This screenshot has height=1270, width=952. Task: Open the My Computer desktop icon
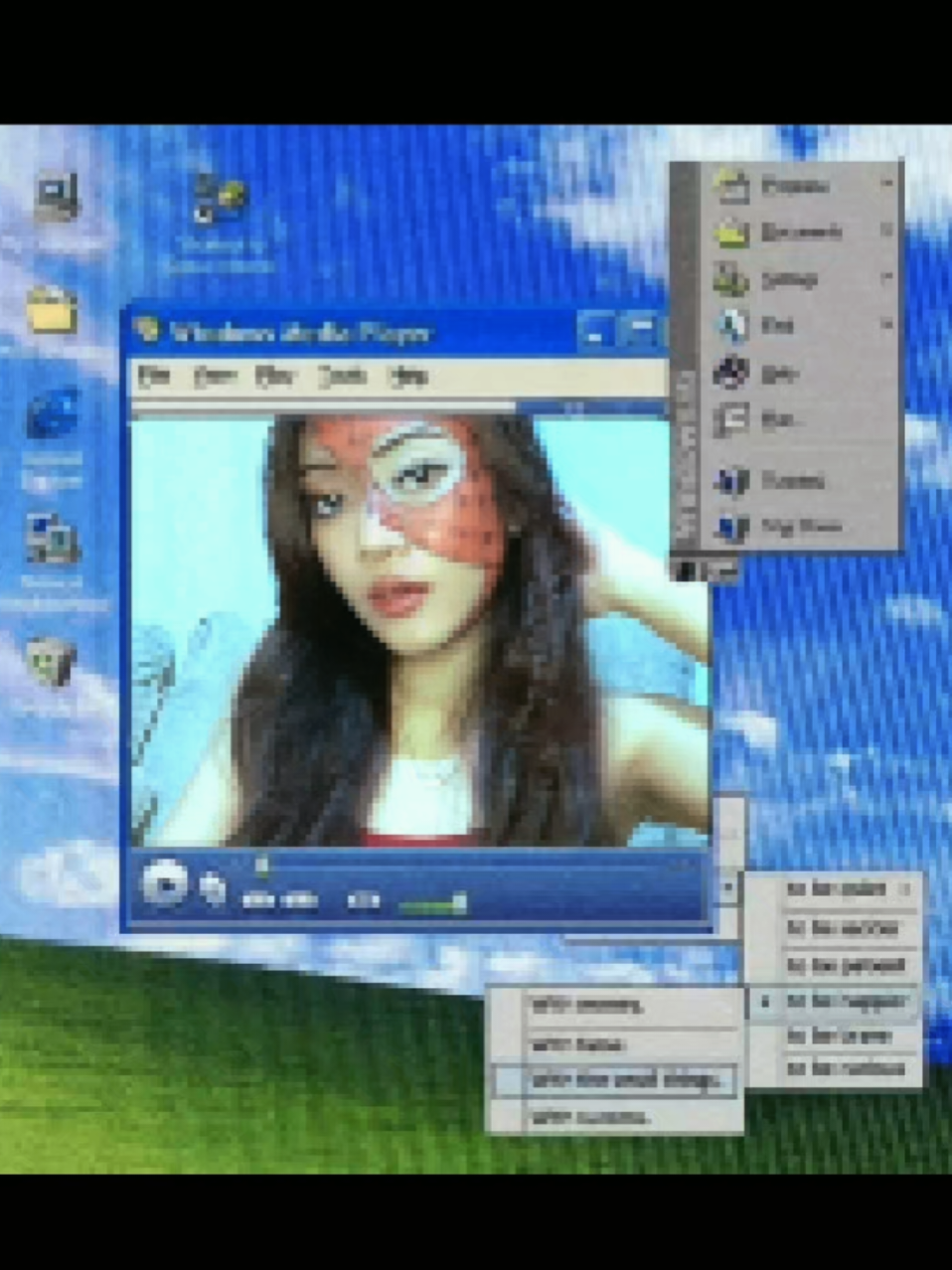56,198
